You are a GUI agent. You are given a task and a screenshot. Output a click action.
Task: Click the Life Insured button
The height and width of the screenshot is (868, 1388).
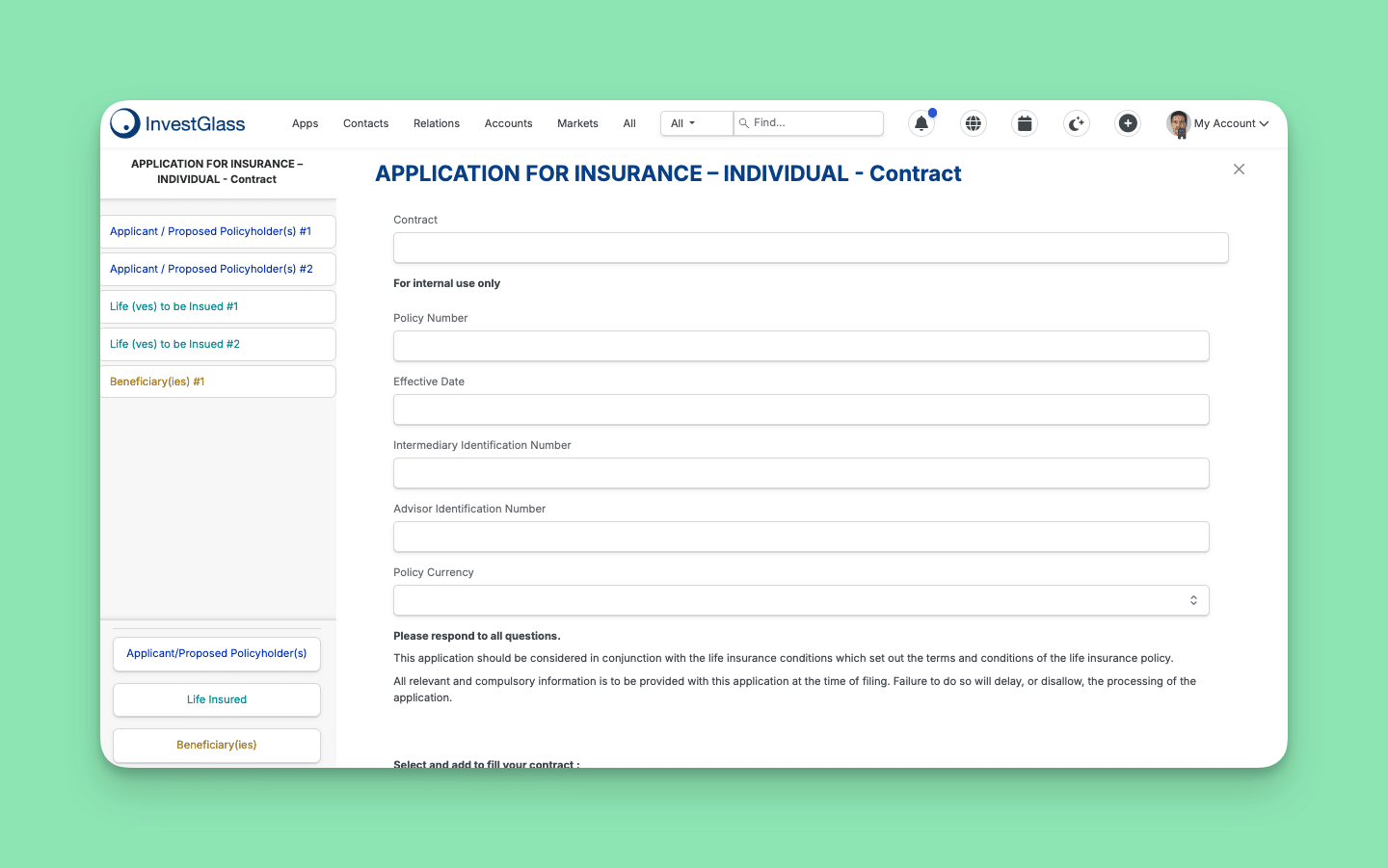coord(217,699)
